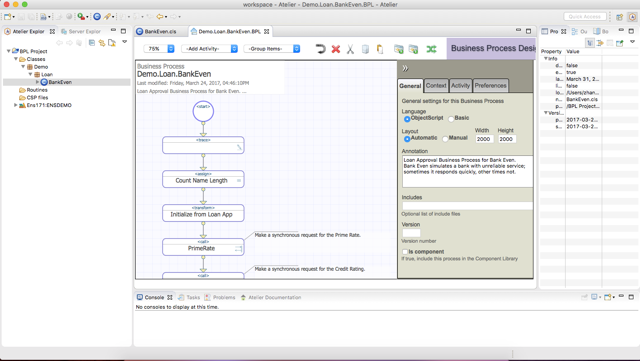Click the copy icon in designer toolbar
This screenshot has height=361, width=640.
tap(365, 49)
